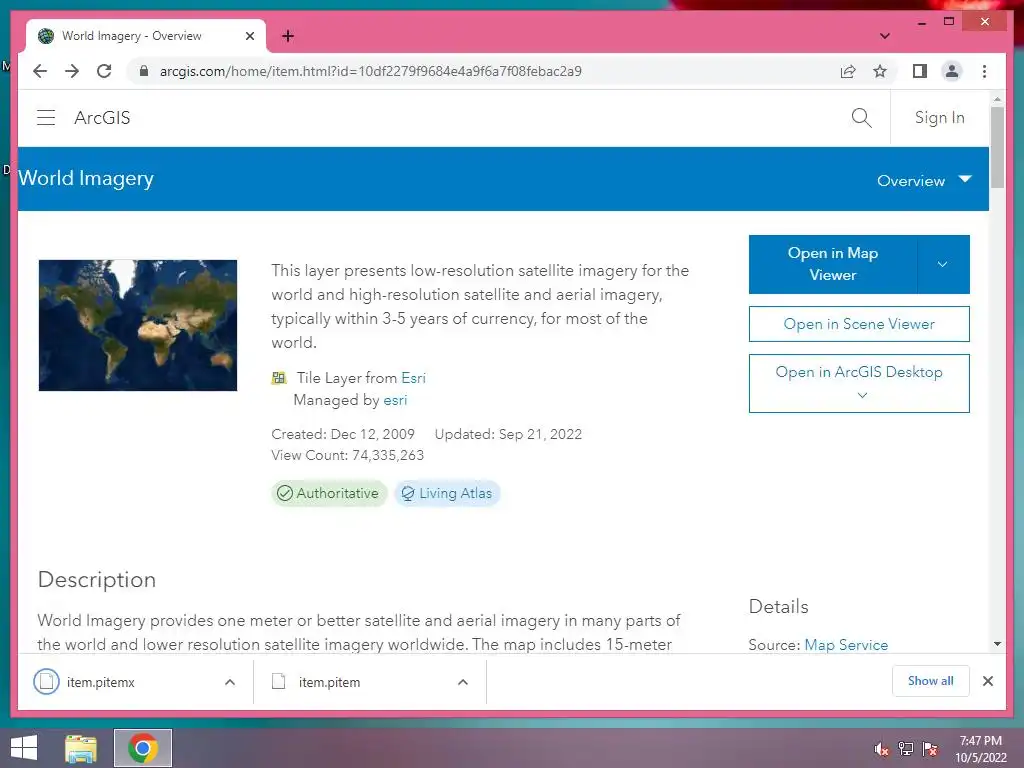The height and width of the screenshot is (768, 1024).
Task: Click the muted volume tray icon
Action: point(882,749)
